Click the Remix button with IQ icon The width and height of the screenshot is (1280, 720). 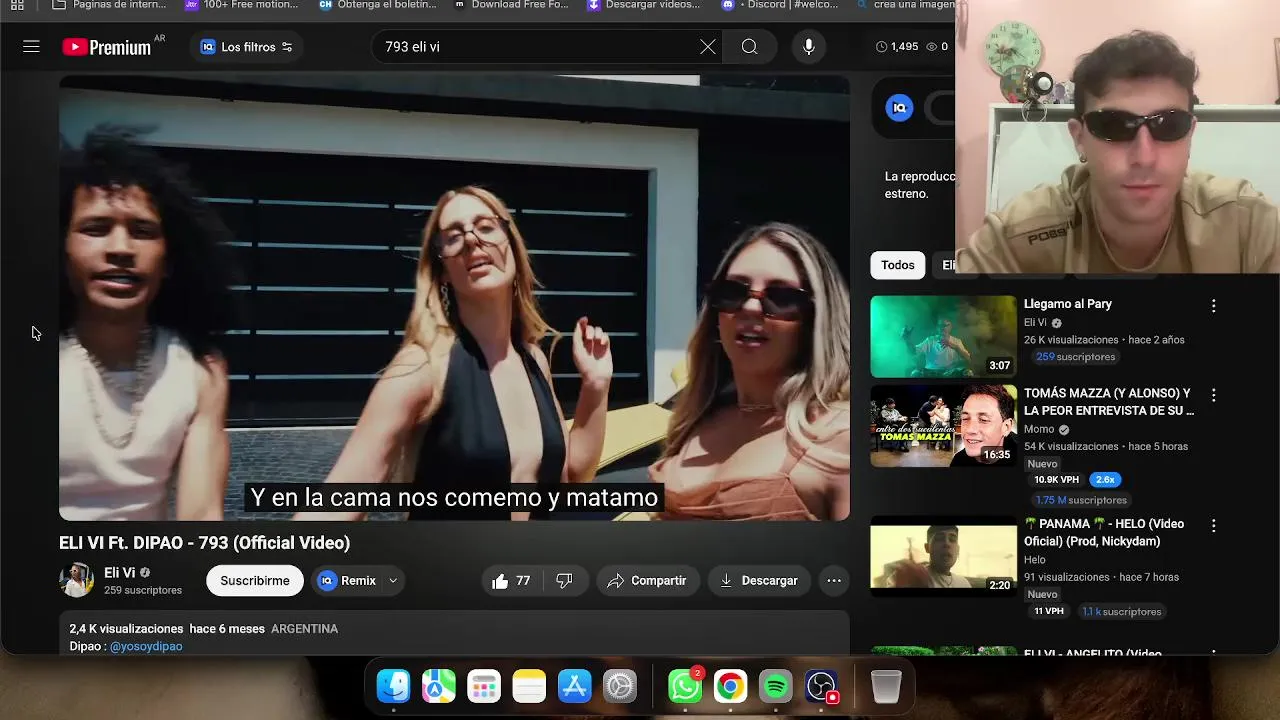point(348,580)
